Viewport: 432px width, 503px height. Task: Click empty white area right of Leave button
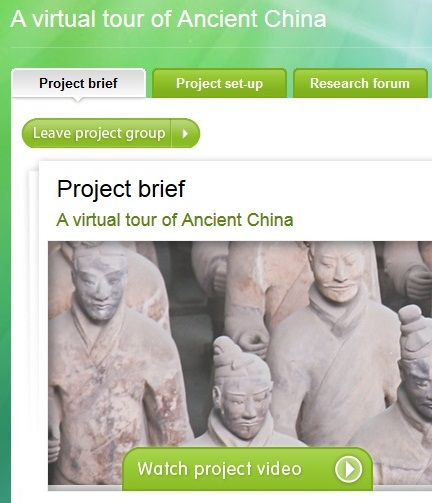click(x=313, y=133)
